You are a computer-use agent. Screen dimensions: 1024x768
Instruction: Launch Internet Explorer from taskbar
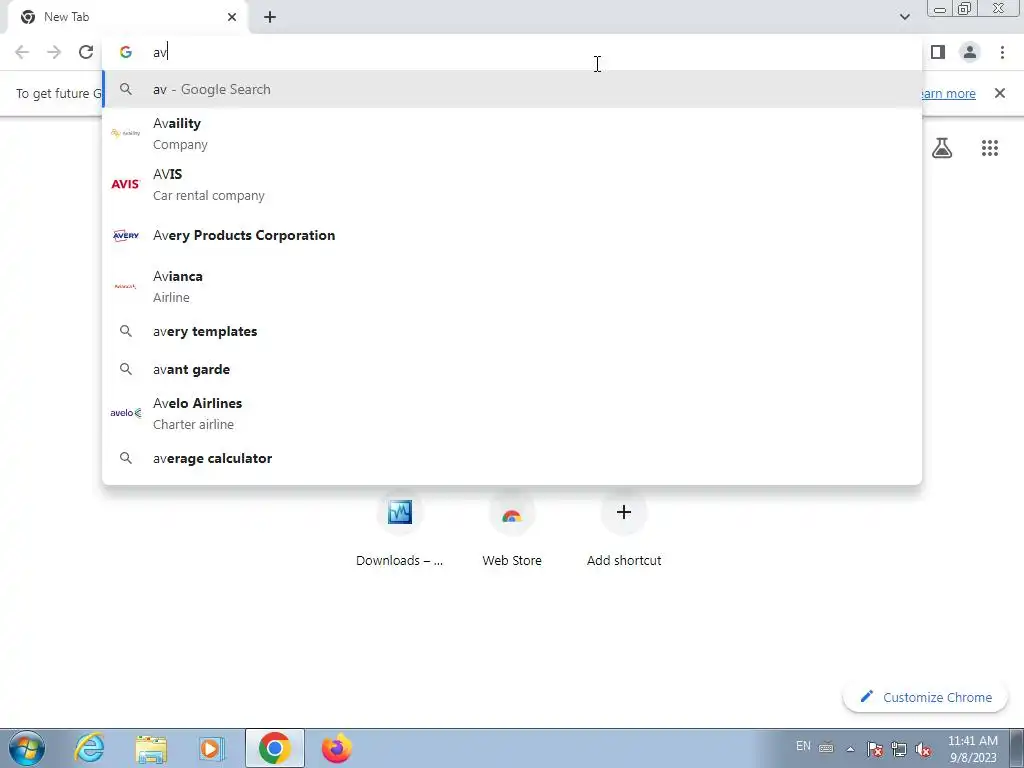coord(89,748)
